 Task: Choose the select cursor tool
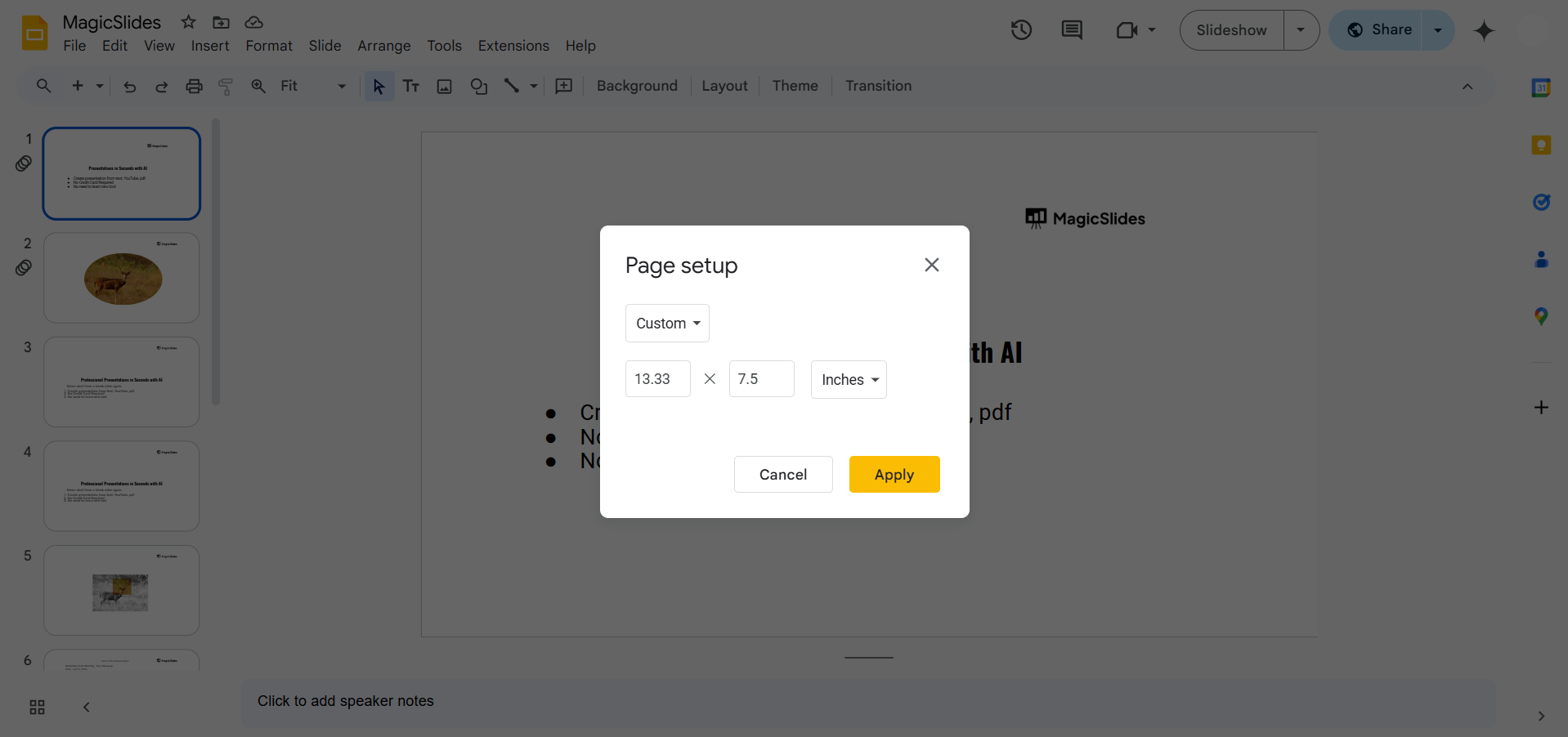(x=379, y=86)
